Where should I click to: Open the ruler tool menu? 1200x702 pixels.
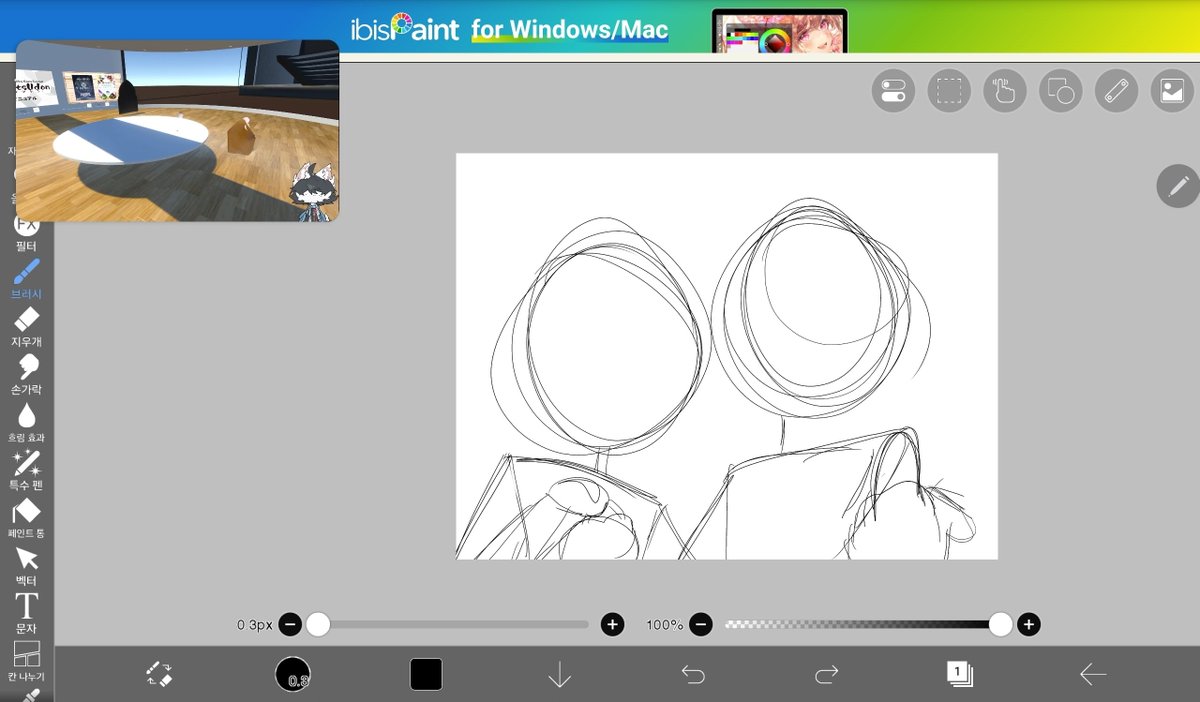click(1117, 91)
